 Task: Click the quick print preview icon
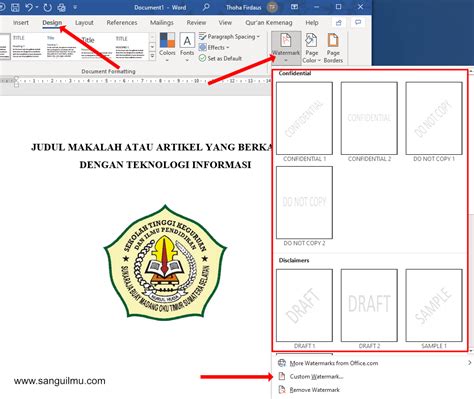[62, 7]
